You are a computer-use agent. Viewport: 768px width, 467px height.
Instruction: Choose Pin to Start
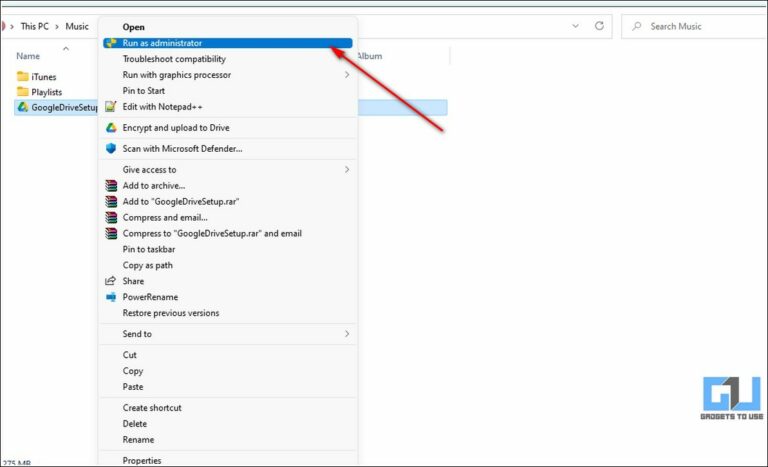228,91
